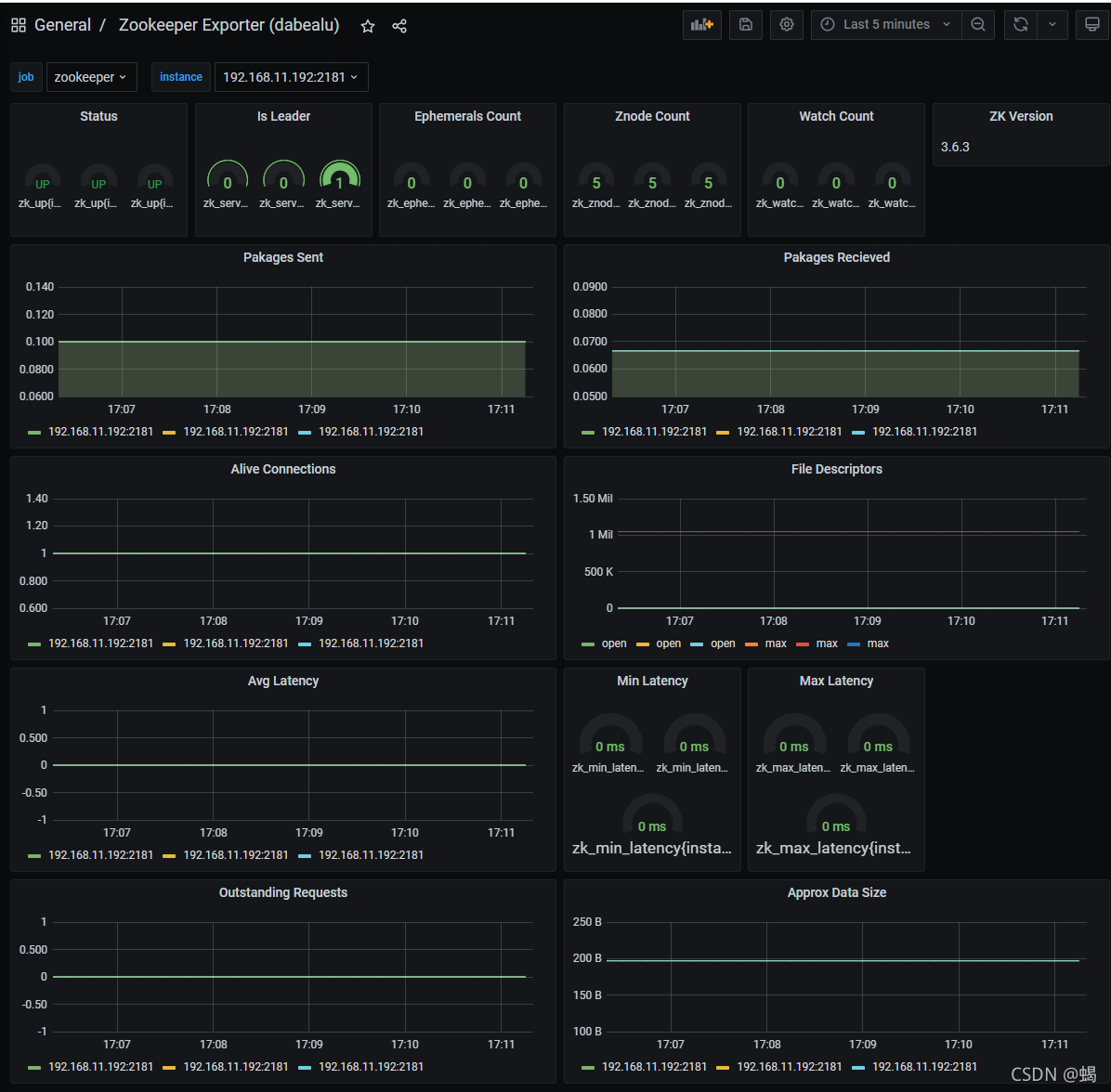Save the dashboard with disk icon
The image size is (1111, 1092).
pos(745,25)
